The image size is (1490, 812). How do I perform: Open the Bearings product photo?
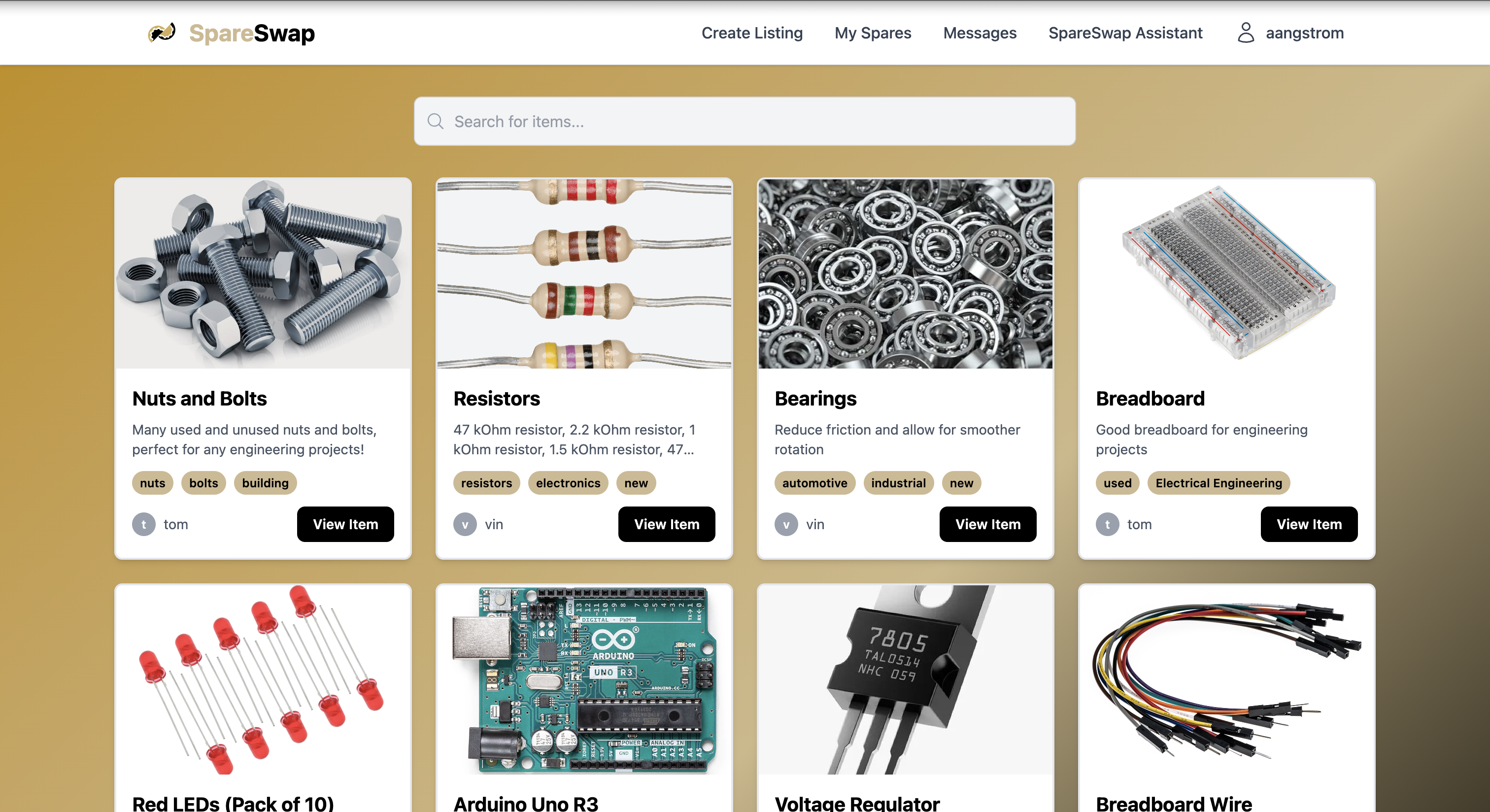click(905, 273)
